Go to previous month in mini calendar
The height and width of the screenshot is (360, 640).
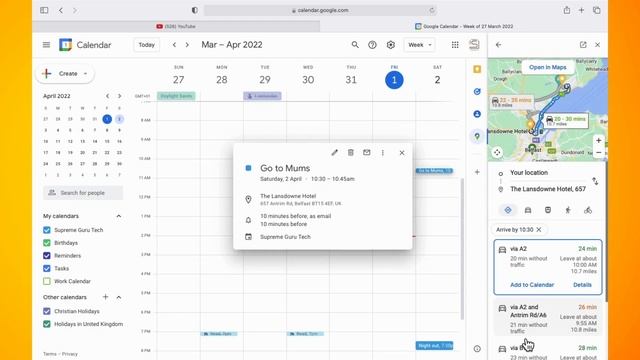point(107,96)
